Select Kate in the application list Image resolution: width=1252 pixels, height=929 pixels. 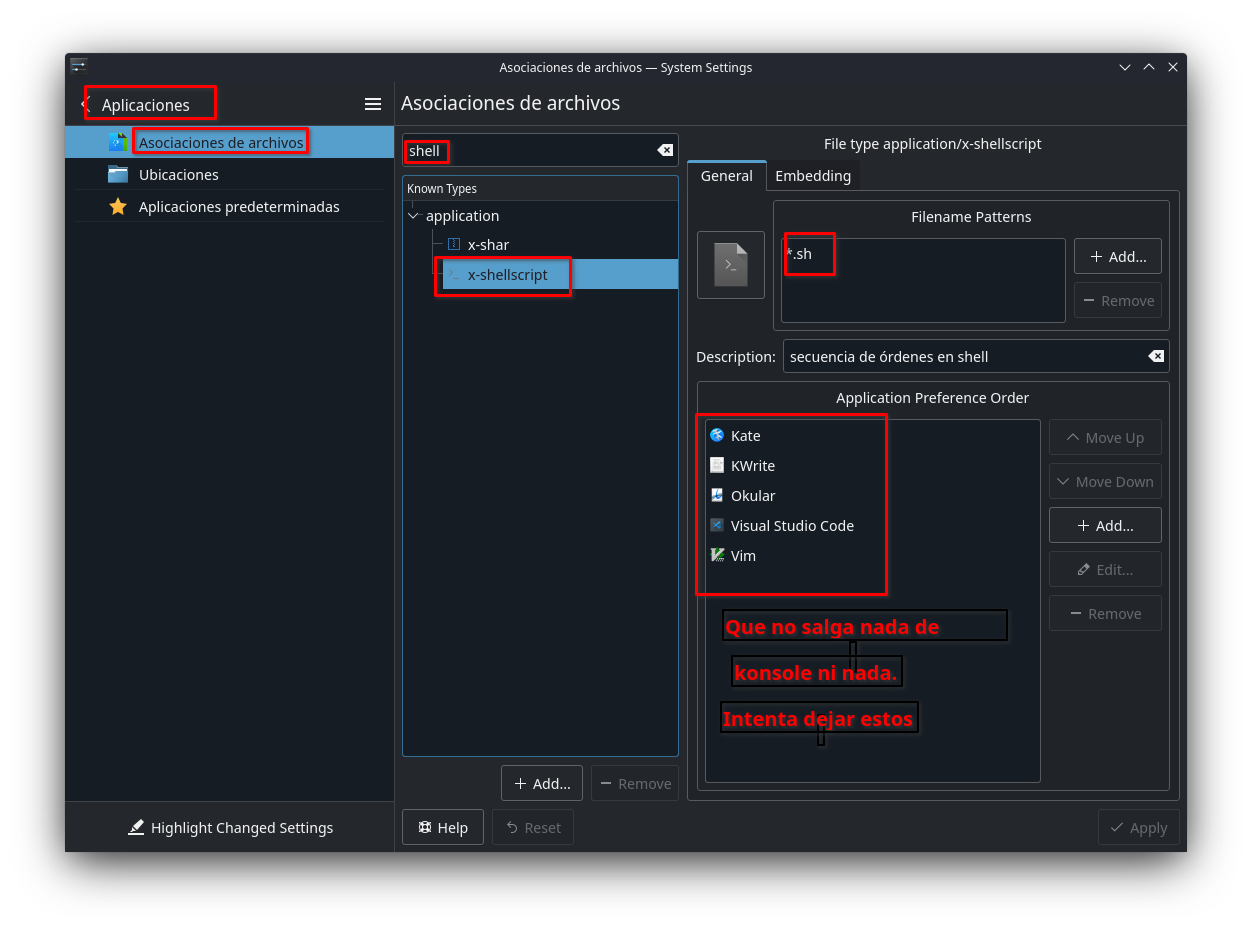[x=872, y=435]
